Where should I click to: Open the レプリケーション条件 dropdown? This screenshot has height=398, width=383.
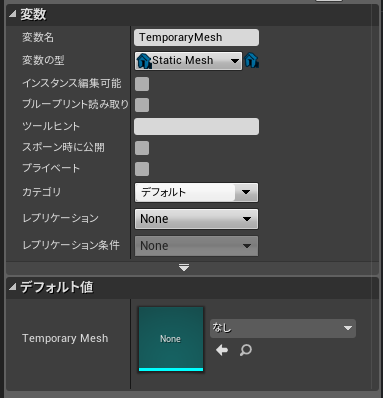tap(196, 246)
